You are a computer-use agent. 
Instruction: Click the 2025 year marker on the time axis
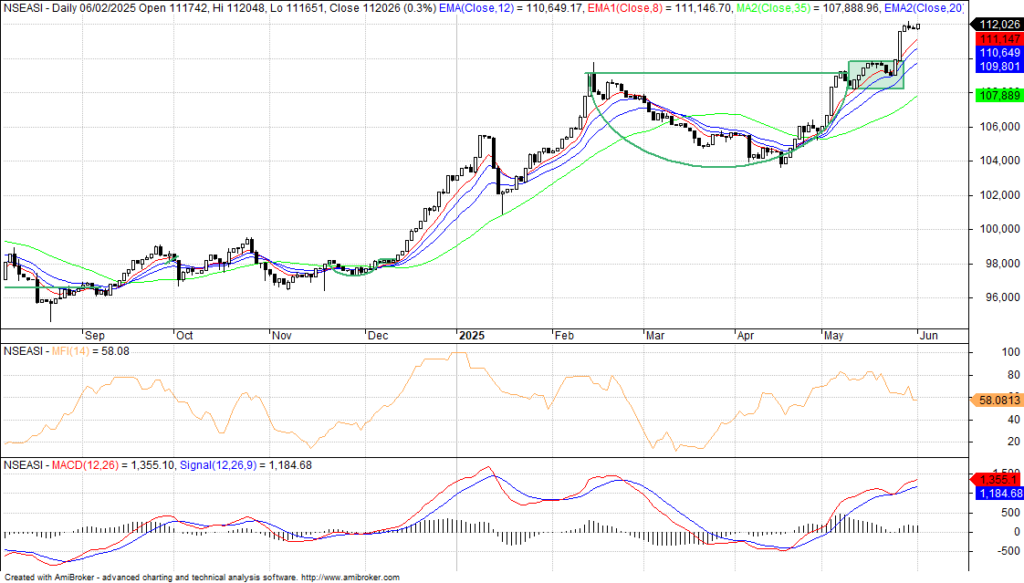tap(471, 336)
